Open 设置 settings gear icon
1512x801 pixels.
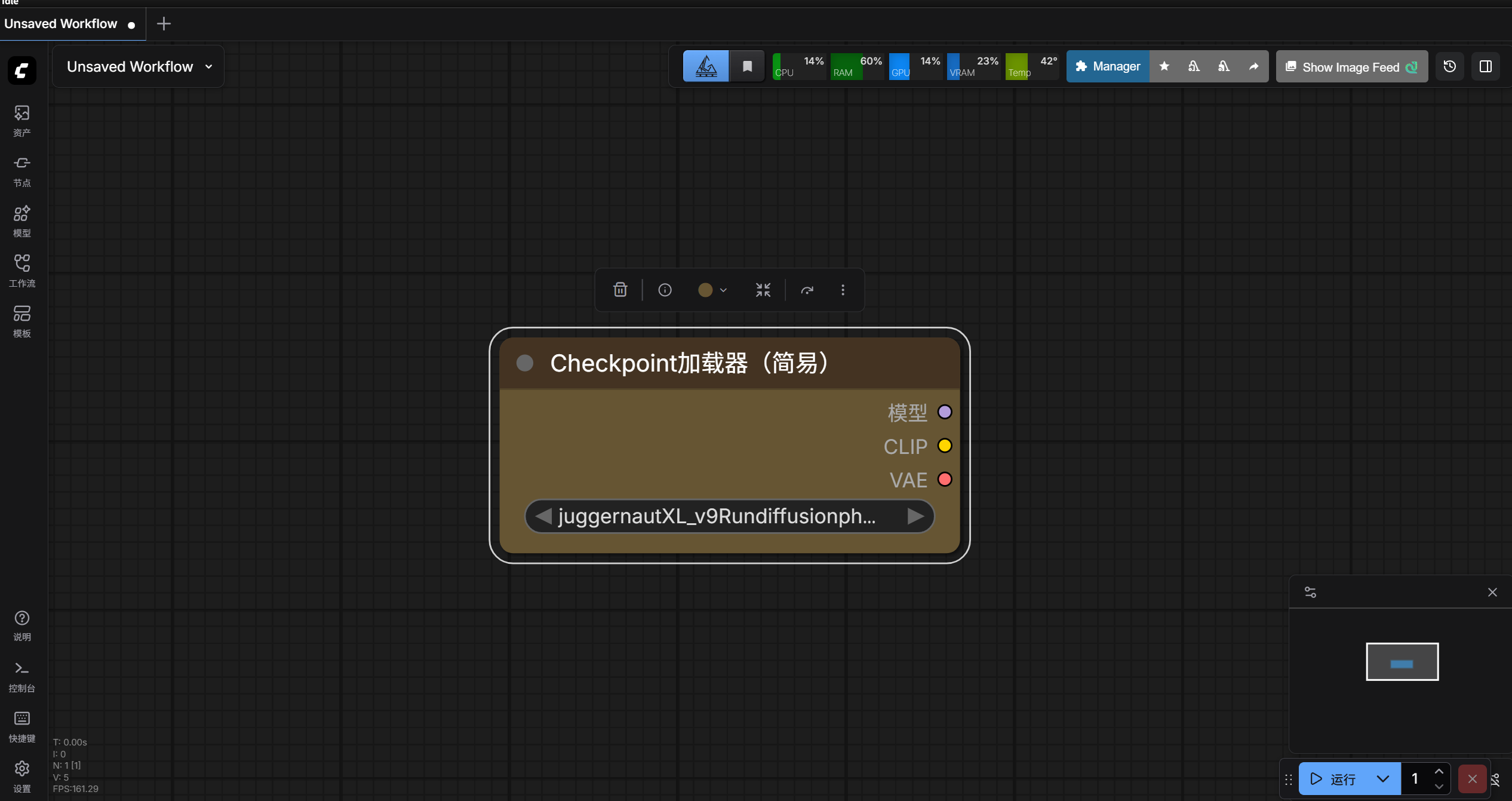[x=22, y=776]
